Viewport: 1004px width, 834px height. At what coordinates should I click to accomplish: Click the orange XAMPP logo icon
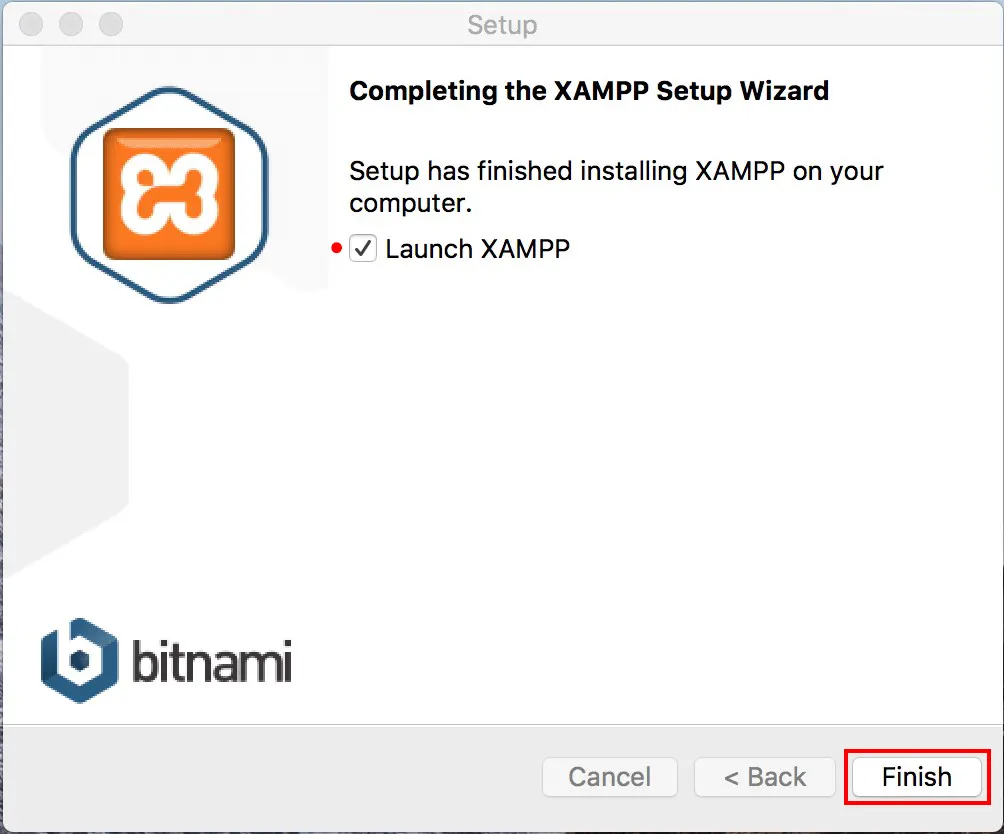169,194
